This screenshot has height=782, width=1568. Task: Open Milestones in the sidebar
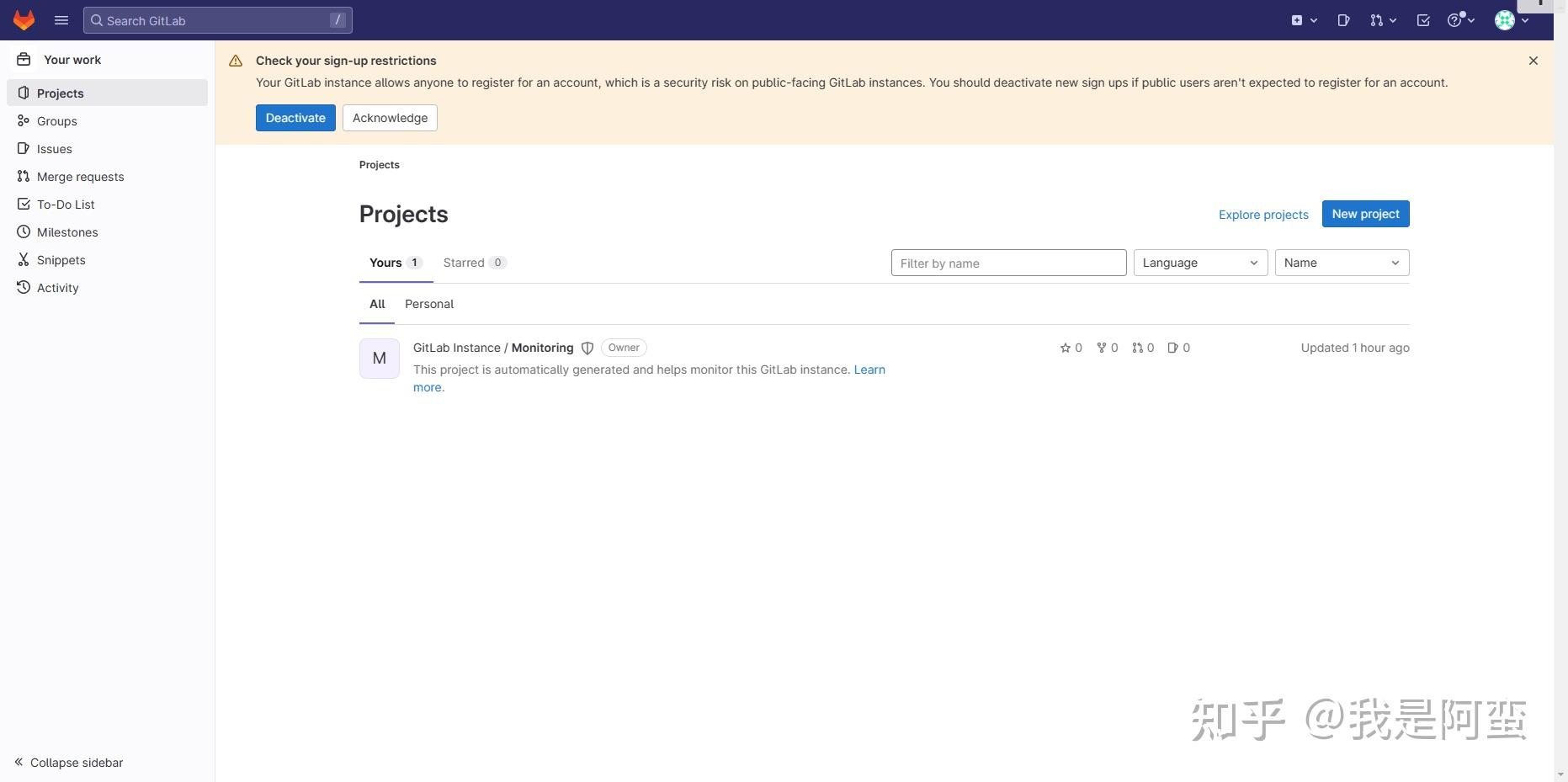click(x=107, y=231)
